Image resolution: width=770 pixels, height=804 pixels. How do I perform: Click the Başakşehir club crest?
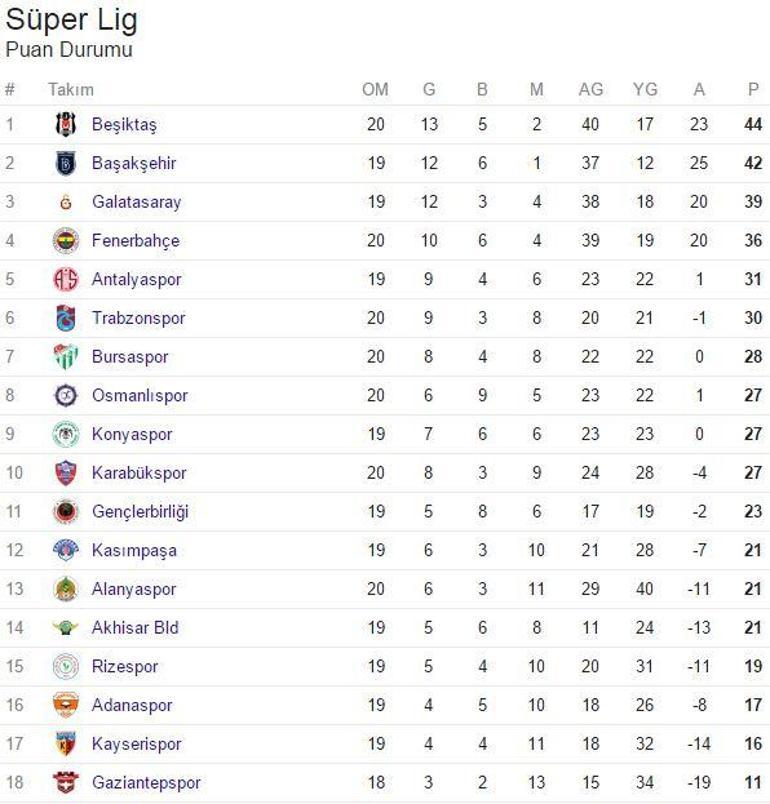(65, 163)
